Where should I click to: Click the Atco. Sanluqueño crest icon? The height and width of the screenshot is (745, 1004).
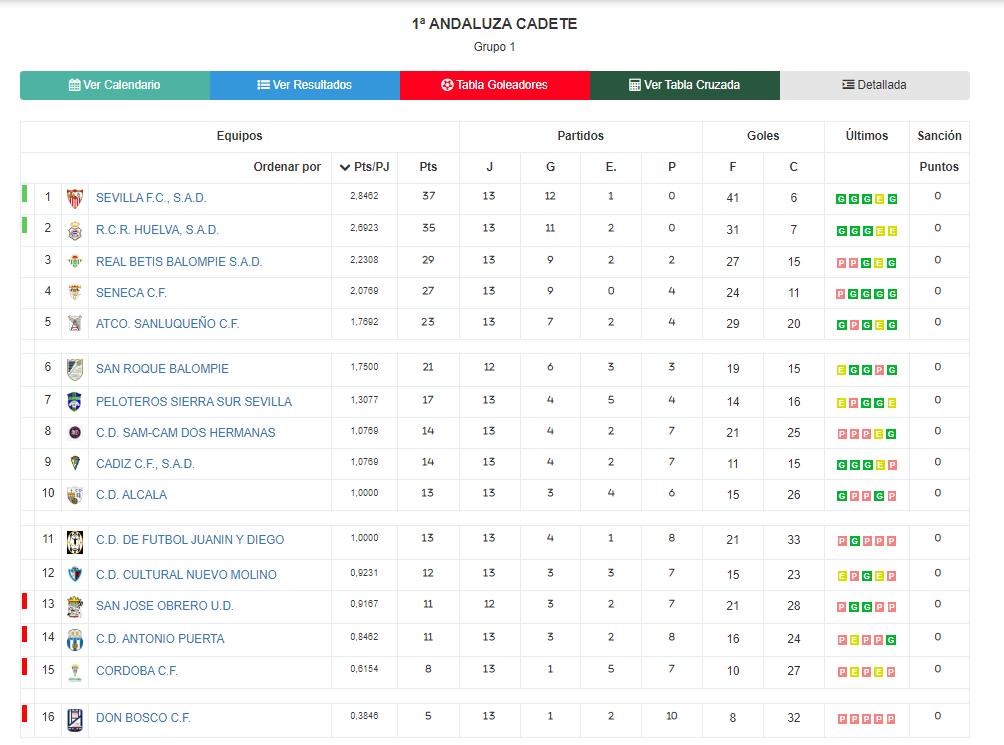point(75,323)
